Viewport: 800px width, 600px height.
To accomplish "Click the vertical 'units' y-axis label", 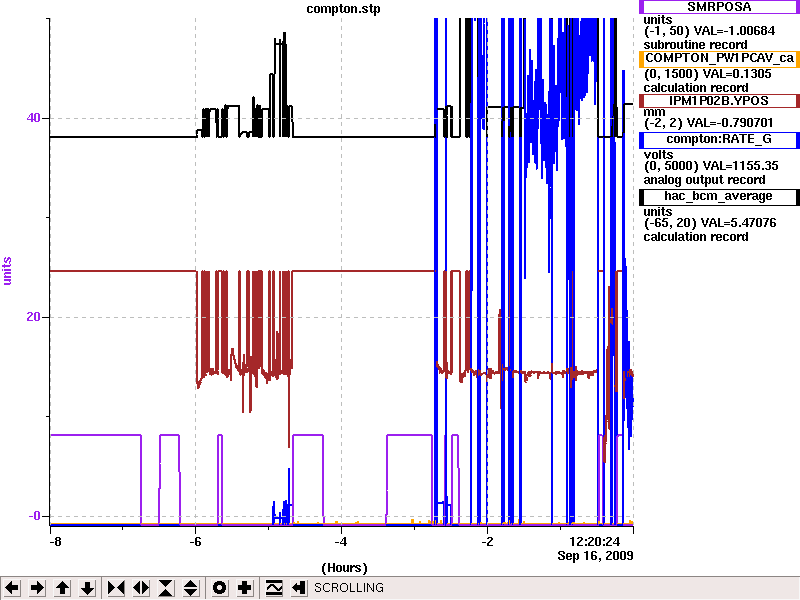I will click(x=7, y=271).
